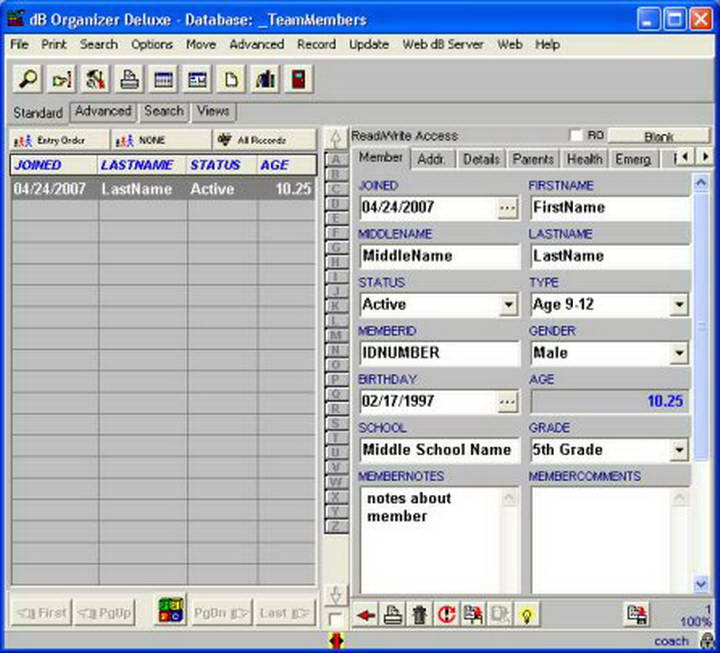Open the NONE grouping selector
This screenshot has height=653, width=720.
coord(161,140)
